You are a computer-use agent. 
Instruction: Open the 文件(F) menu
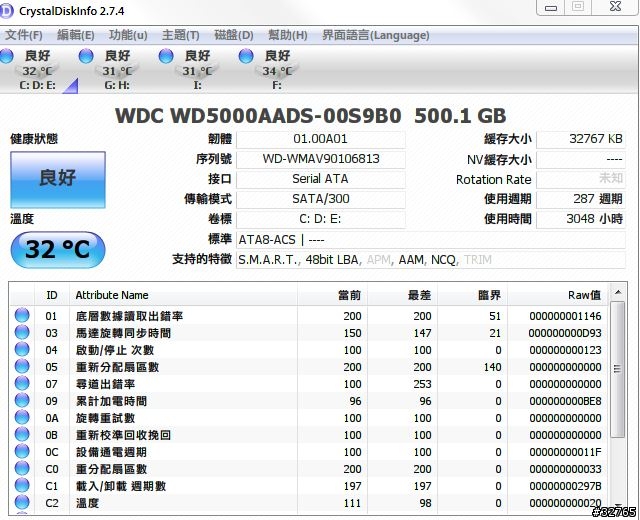[24, 35]
